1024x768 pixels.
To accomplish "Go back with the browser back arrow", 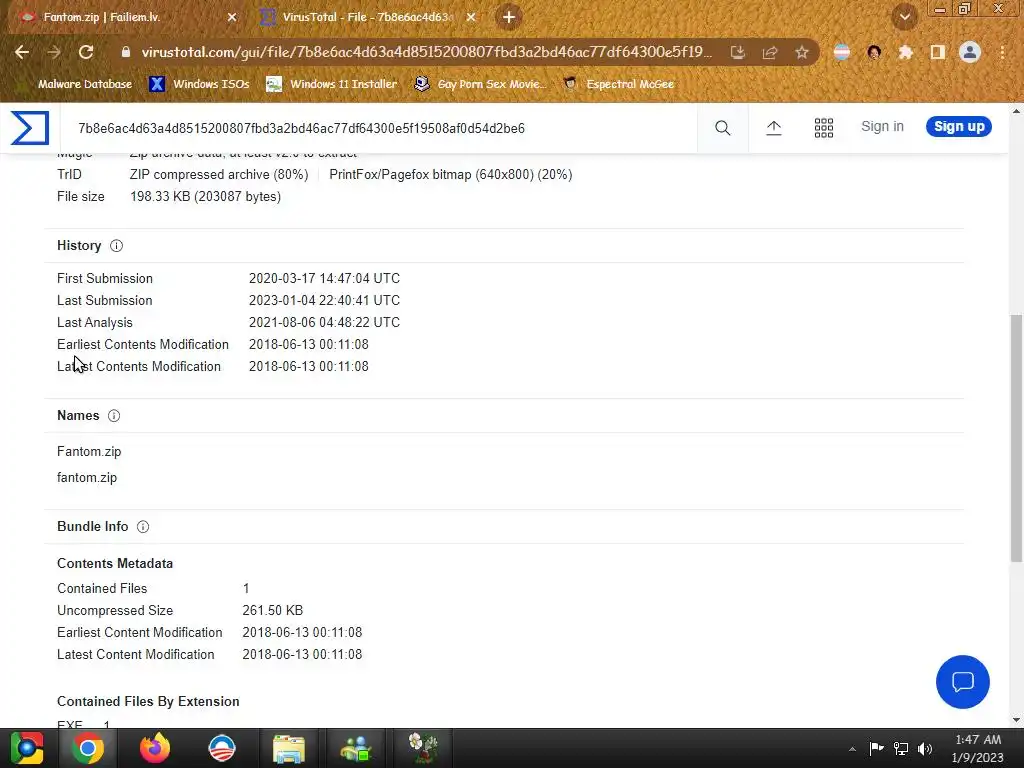I will pos(22,52).
